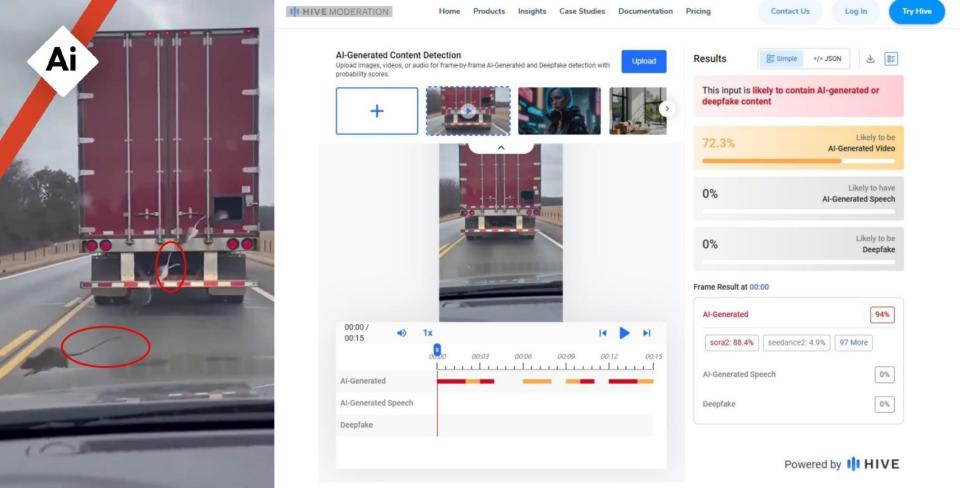Download the results
Viewport: 960px width, 488px height.
[870, 59]
